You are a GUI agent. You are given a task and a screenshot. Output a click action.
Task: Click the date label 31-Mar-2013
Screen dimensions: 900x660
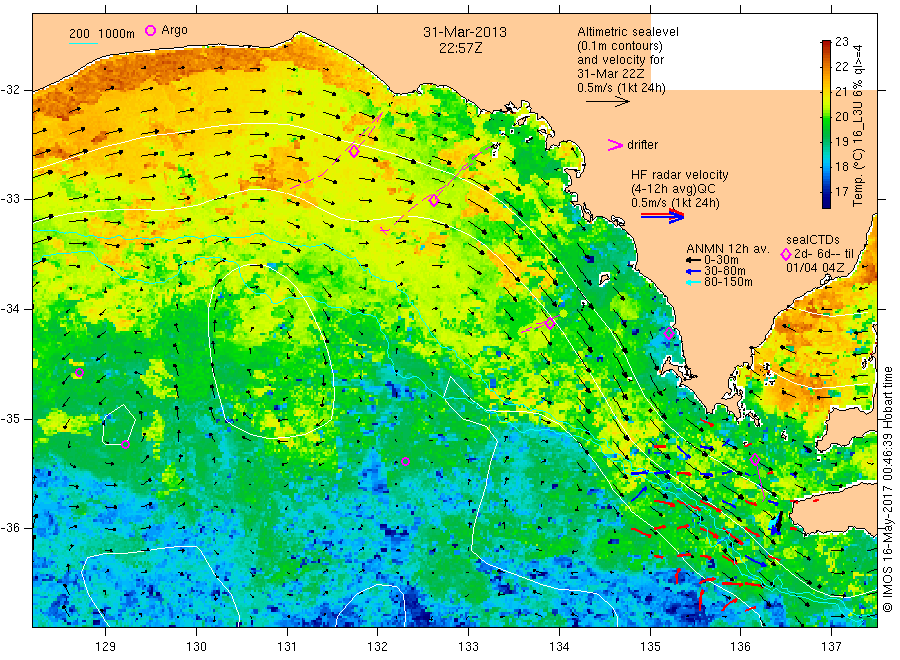click(x=465, y=32)
